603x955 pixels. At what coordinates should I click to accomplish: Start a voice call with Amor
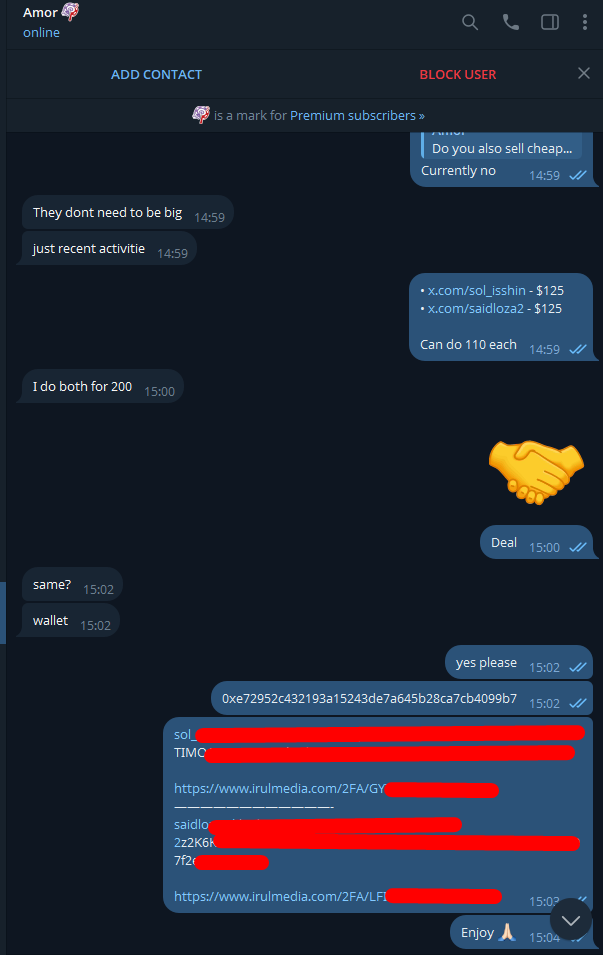(x=510, y=23)
